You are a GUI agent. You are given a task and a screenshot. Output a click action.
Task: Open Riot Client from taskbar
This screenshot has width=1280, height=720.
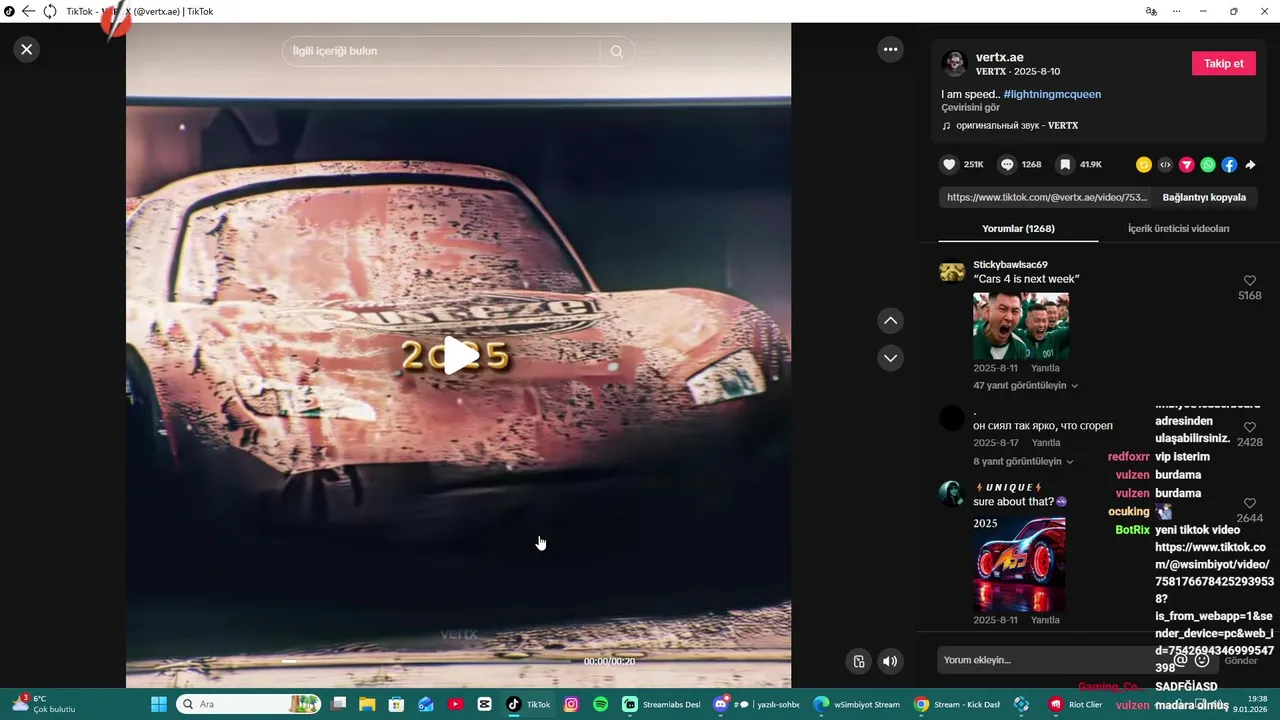1075,704
